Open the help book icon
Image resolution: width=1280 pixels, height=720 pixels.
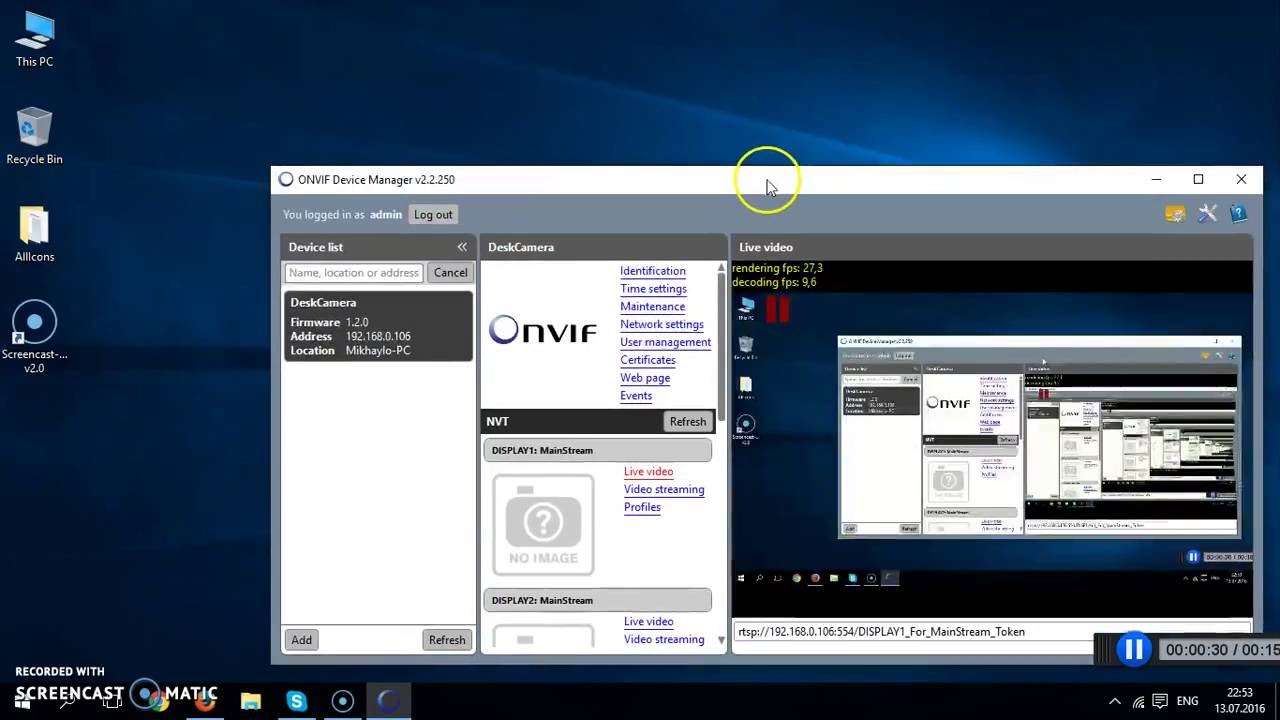1238,213
